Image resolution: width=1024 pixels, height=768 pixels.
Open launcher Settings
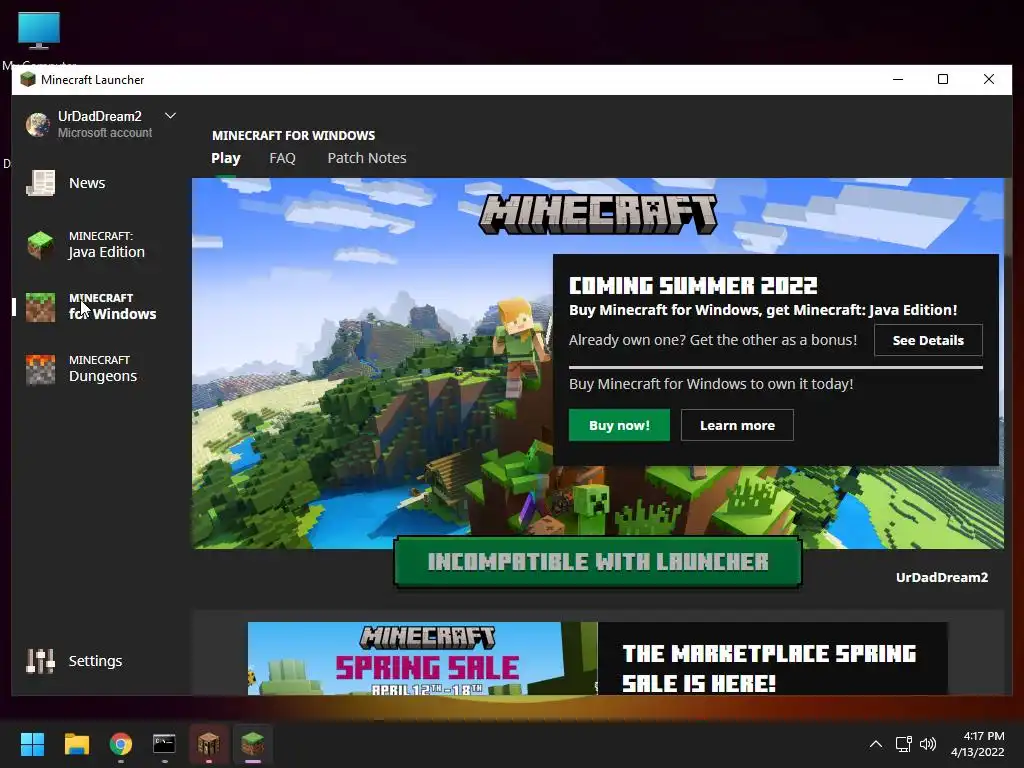pos(74,661)
